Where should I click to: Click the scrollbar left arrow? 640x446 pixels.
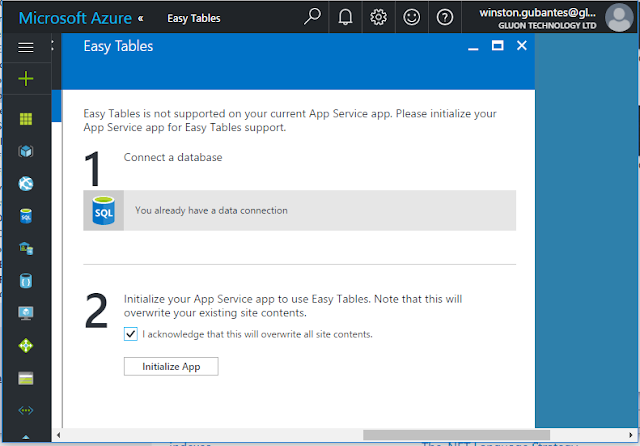(59, 435)
